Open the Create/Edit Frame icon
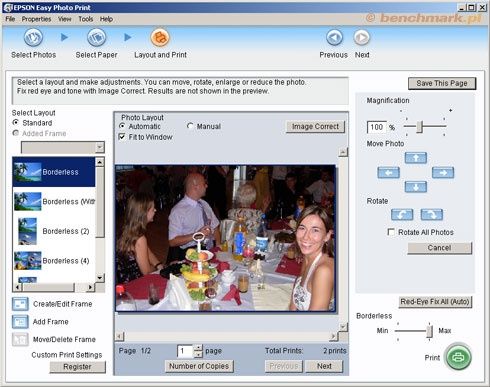This screenshot has width=490, height=387. tap(20, 304)
